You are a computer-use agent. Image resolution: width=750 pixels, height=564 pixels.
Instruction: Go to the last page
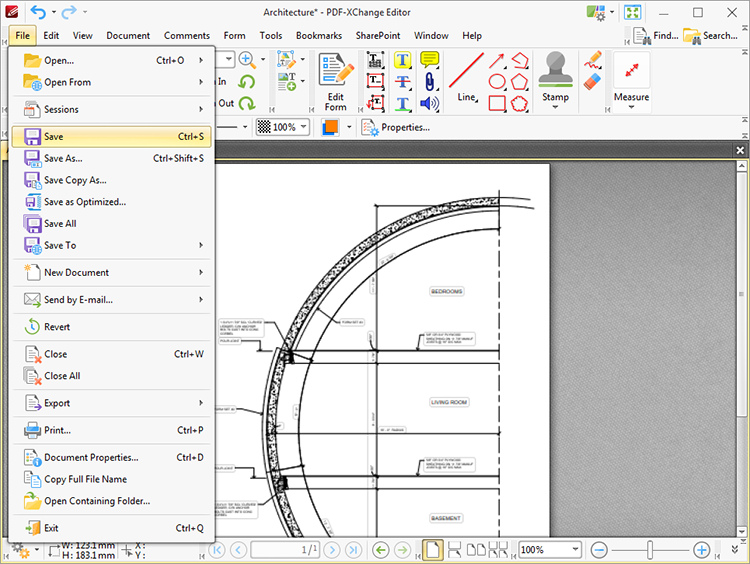353,550
